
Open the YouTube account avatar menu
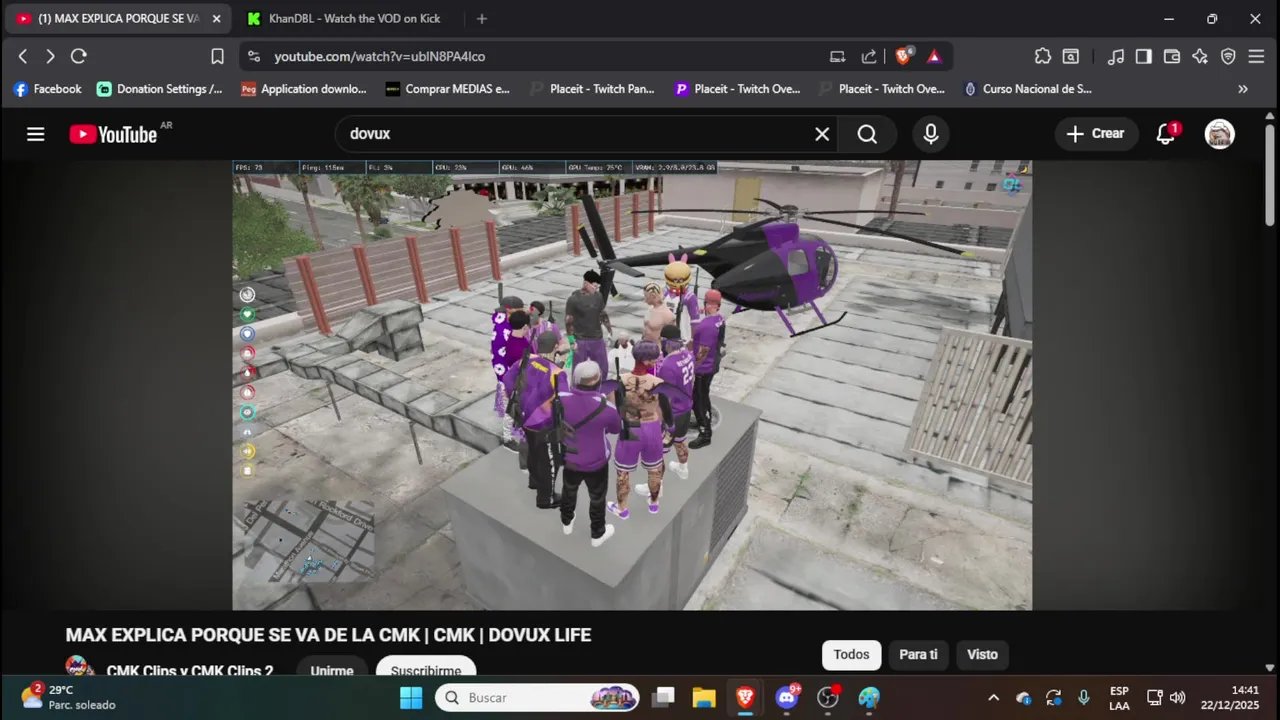1219,134
